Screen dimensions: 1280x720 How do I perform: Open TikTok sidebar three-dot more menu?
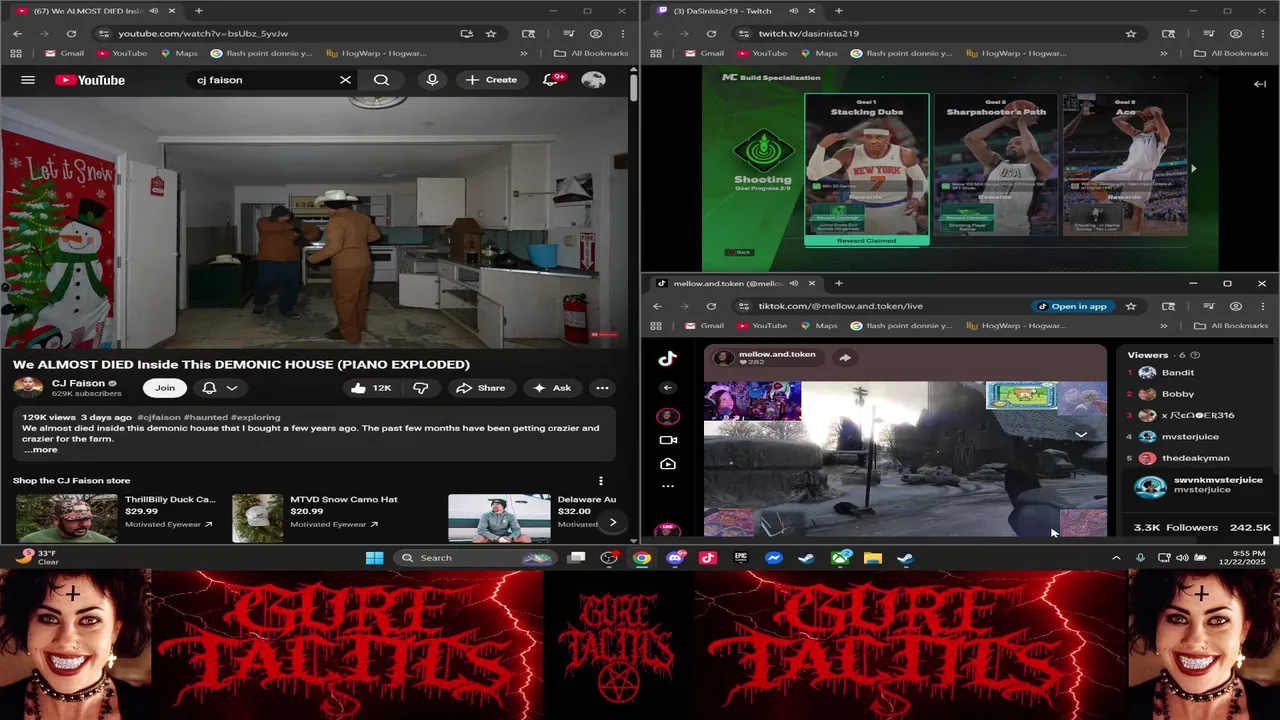tap(668, 487)
